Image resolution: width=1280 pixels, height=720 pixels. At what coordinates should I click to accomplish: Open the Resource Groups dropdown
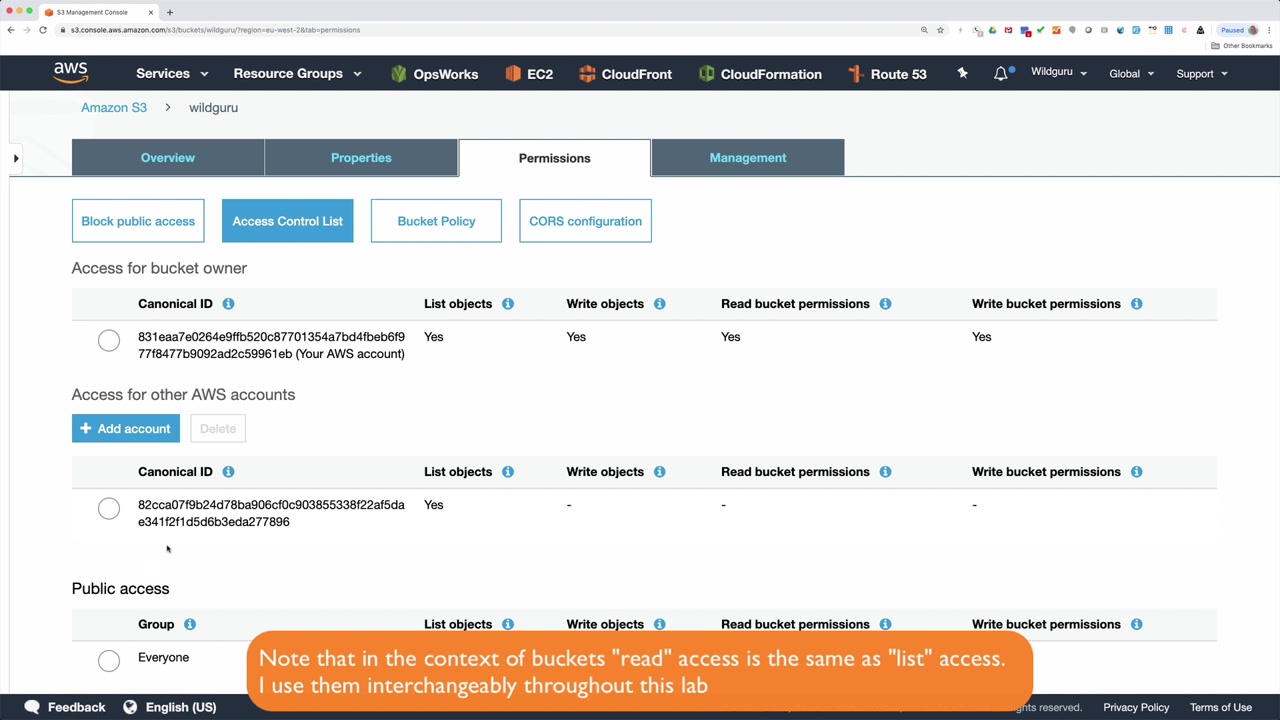click(x=297, y=74)
